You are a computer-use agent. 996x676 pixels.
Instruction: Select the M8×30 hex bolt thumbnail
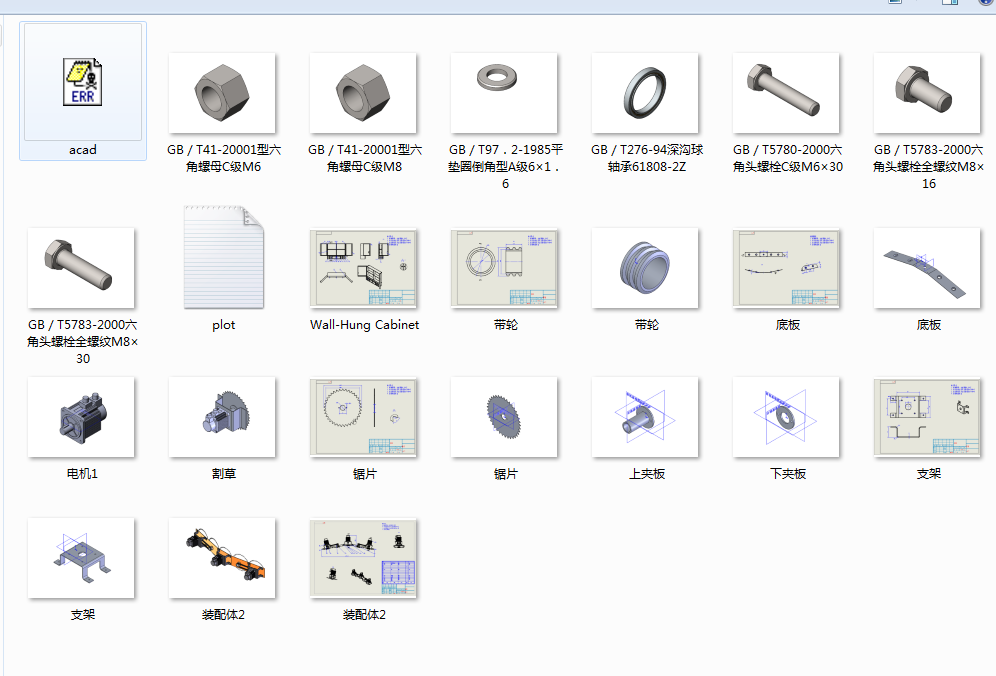click(81, 268)
